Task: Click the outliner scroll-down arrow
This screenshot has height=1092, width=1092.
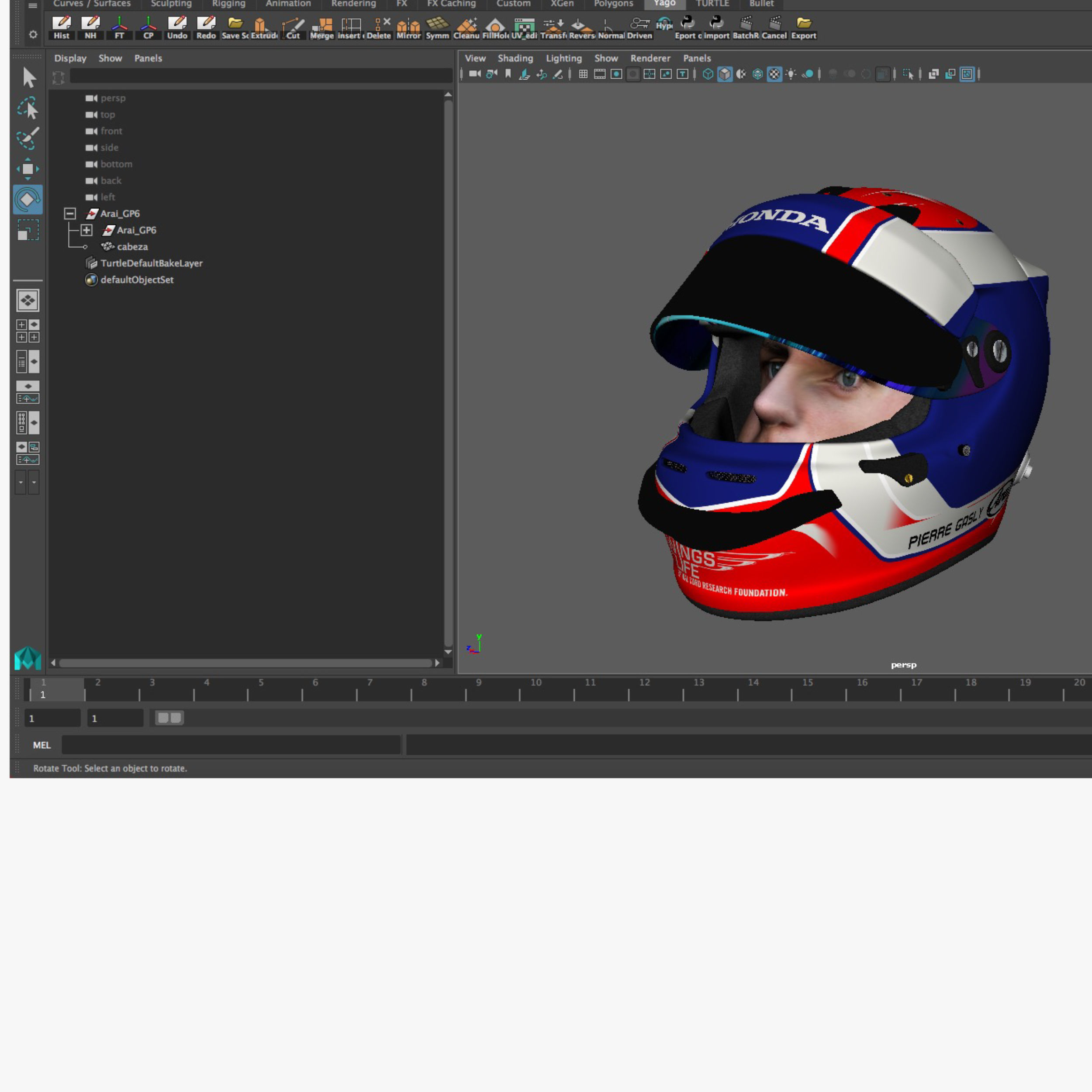Action: [448, 652]
